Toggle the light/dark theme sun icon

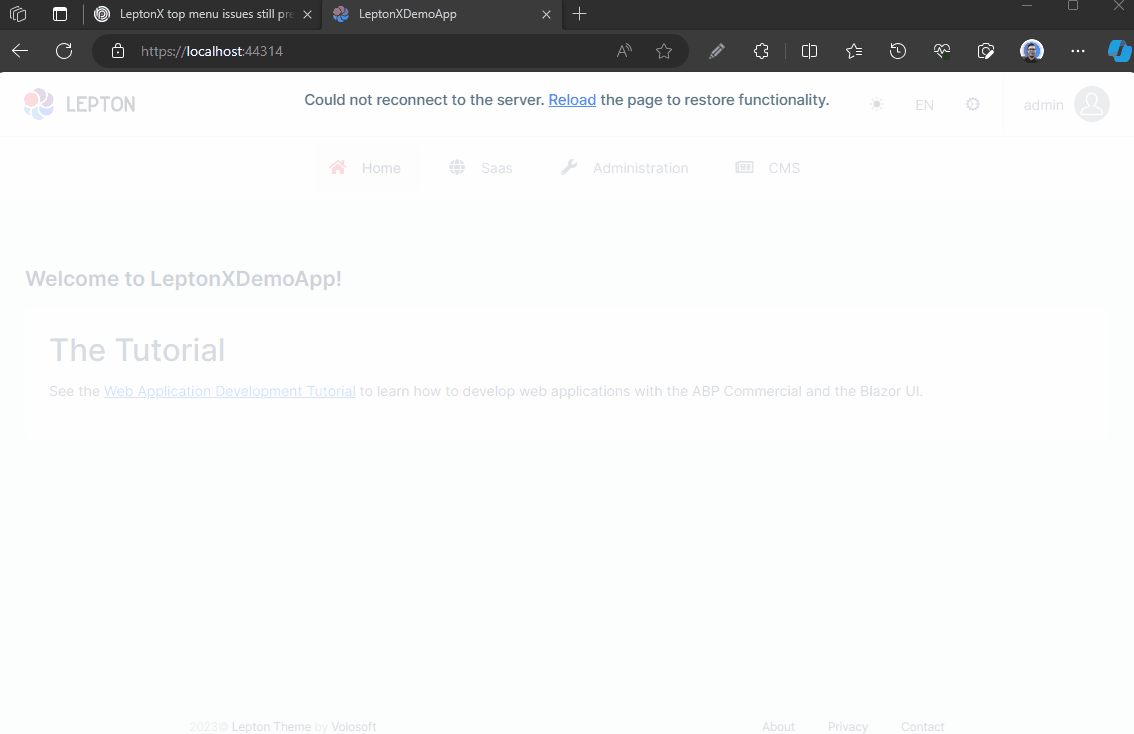click(877, 104)
